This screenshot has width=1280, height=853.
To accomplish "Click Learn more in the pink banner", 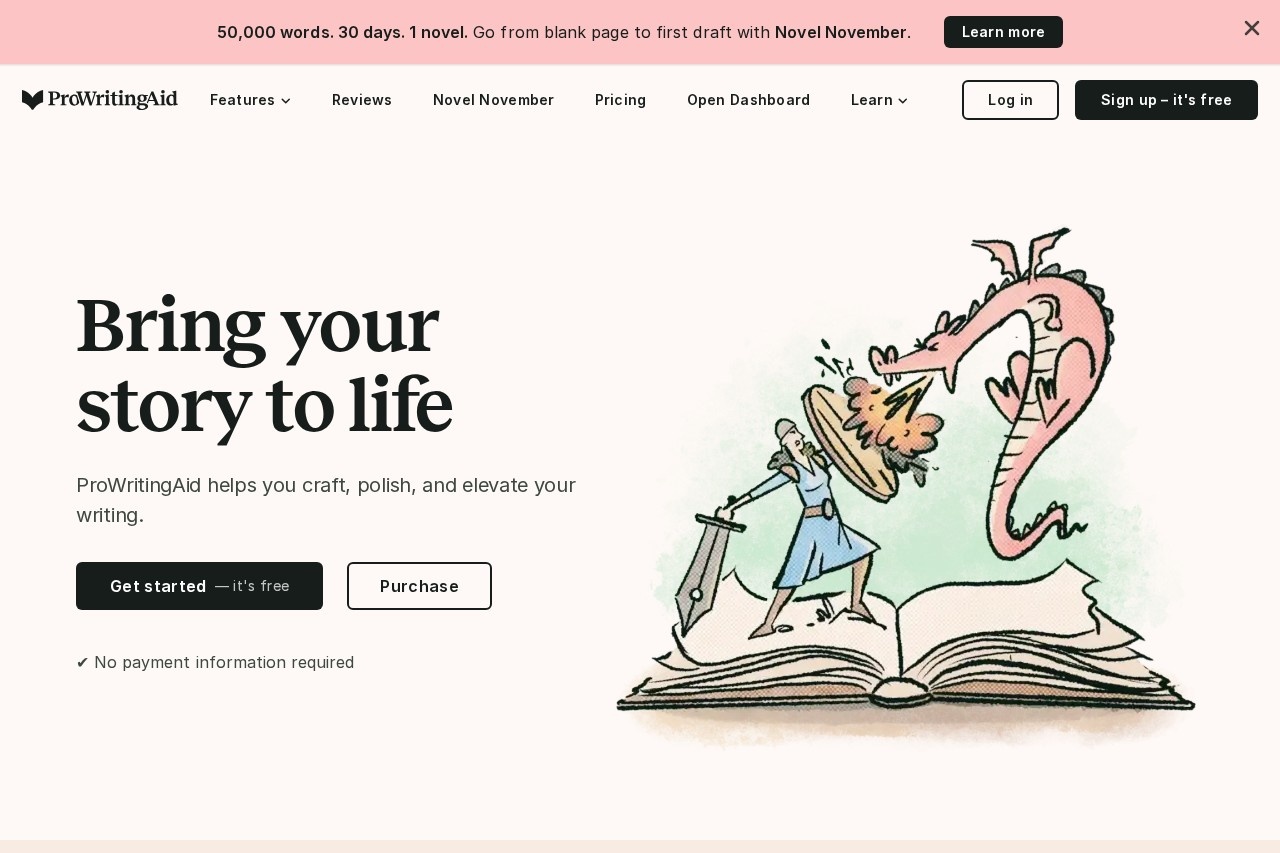I will [1003, 32].
